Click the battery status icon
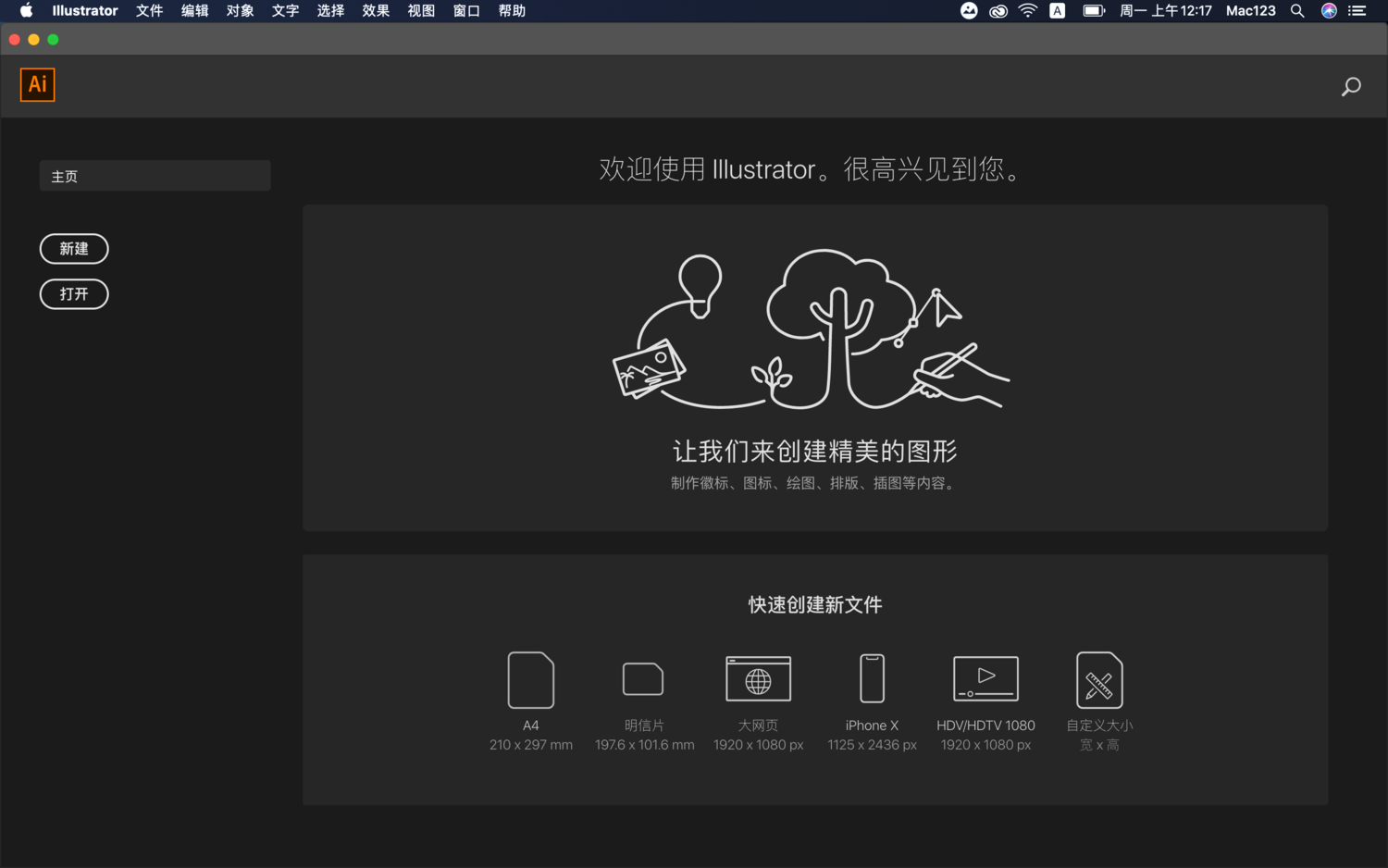Image resolution: width=1388 pixels, height=868 pixels. click(1093, 10)
